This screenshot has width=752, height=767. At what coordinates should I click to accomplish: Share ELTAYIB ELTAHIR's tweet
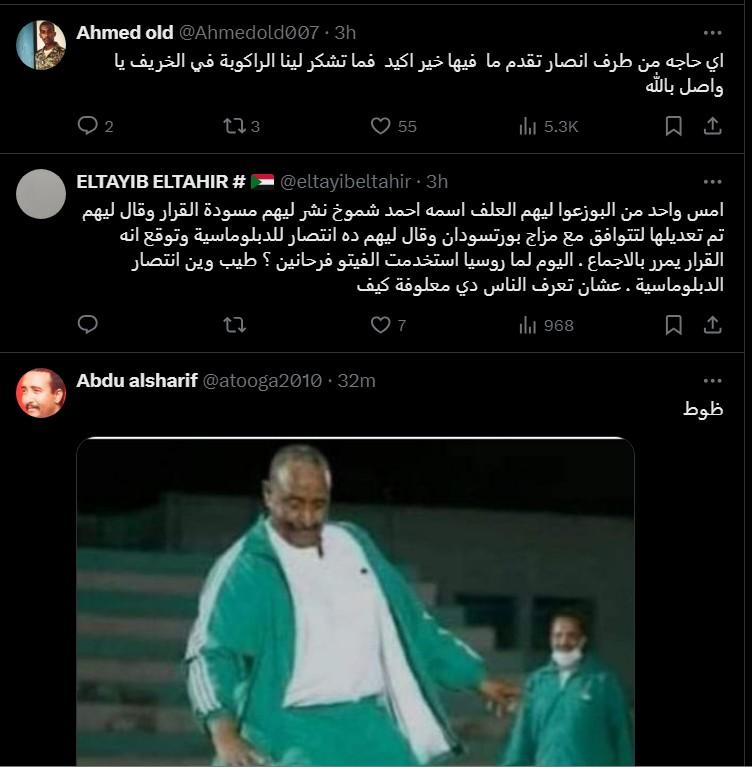(x=712, y=325)
